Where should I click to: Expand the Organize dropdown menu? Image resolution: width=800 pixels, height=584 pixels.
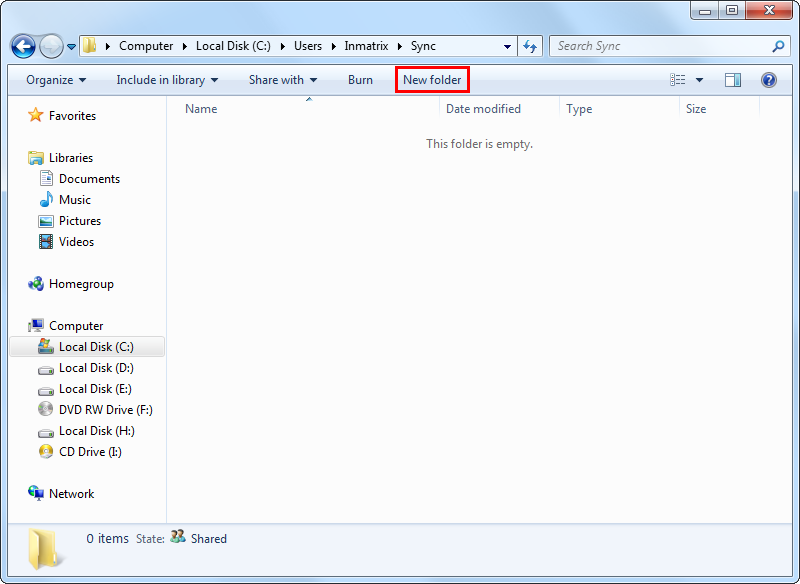coord(56,80)
